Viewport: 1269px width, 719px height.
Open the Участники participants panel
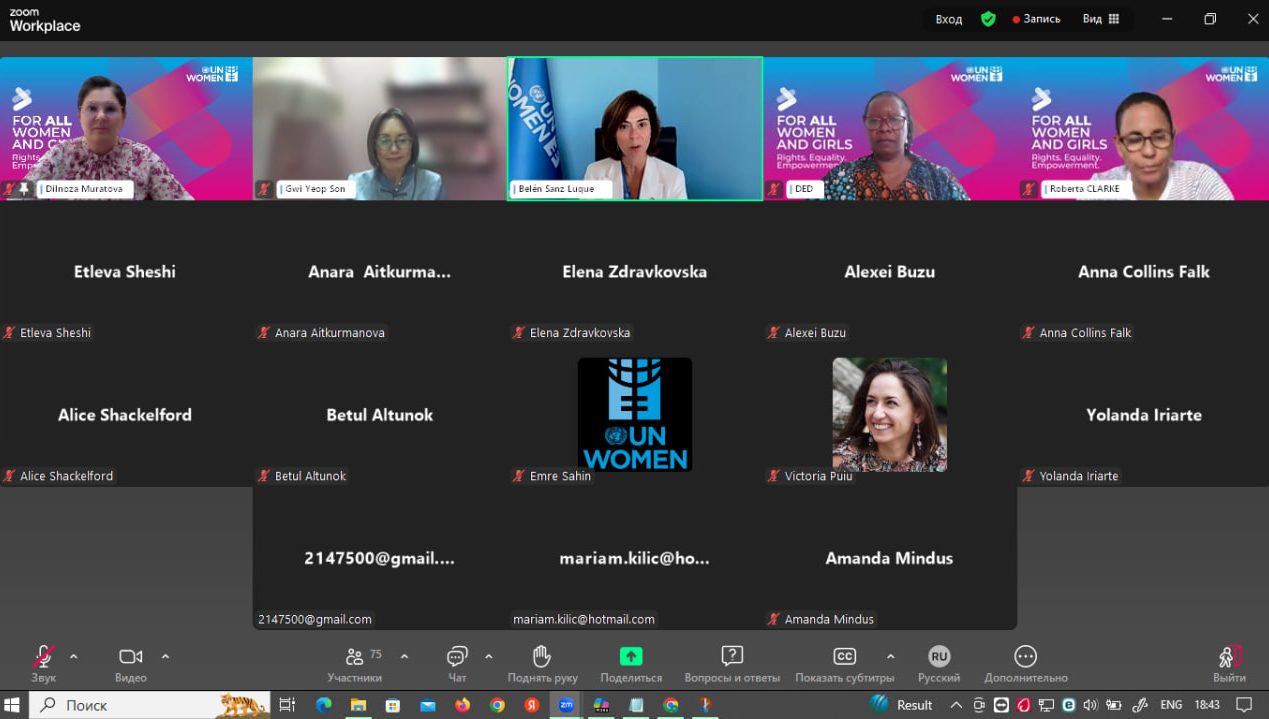[x=355, y=664]
